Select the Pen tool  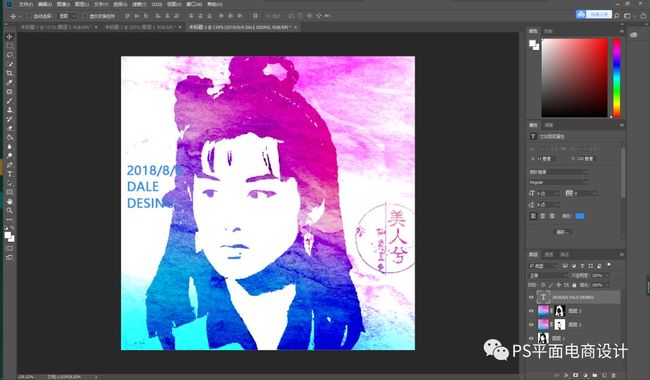[x=9, y=165]
